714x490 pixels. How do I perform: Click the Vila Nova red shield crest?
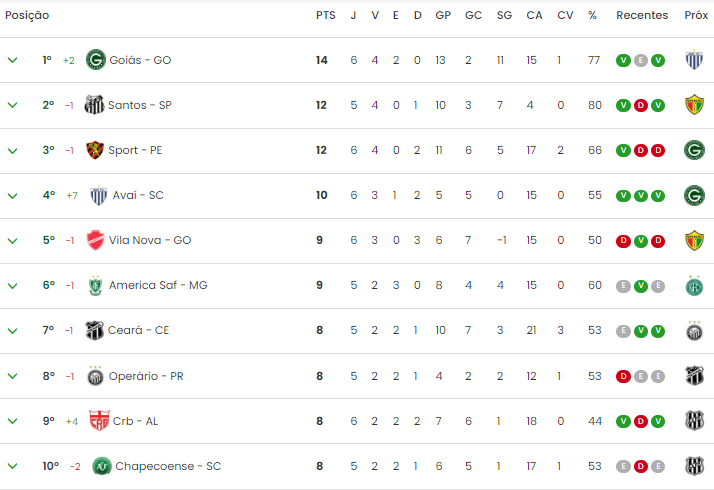95,240
